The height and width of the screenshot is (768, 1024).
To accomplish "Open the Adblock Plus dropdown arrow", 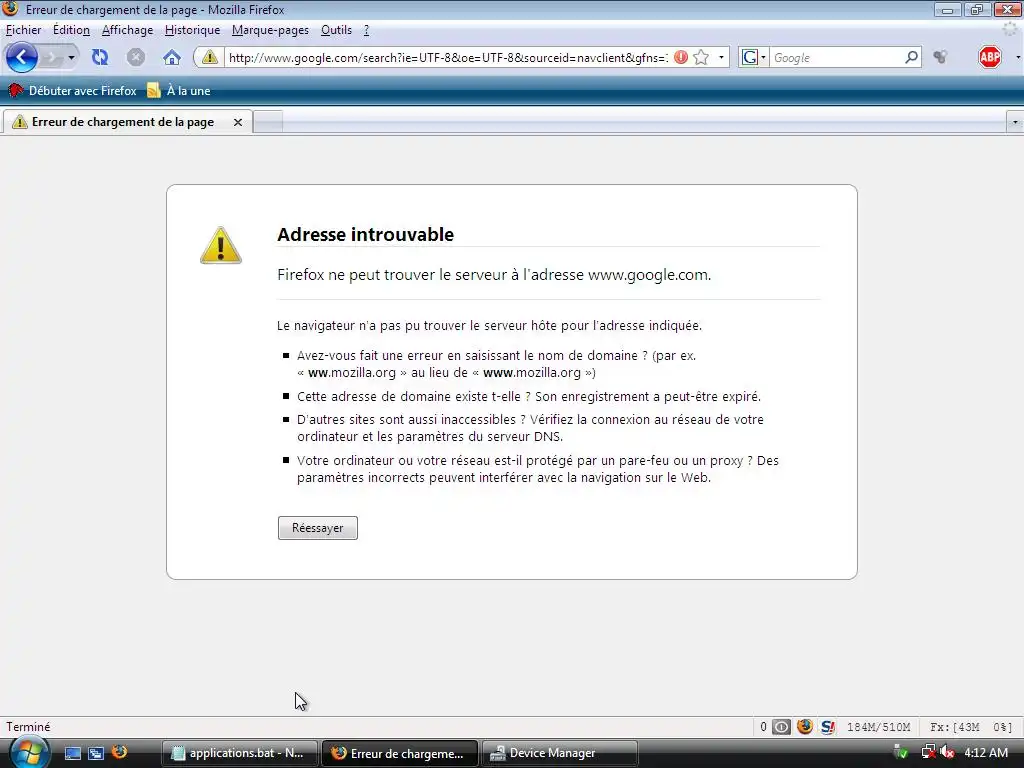I will tap(1017, 57).
